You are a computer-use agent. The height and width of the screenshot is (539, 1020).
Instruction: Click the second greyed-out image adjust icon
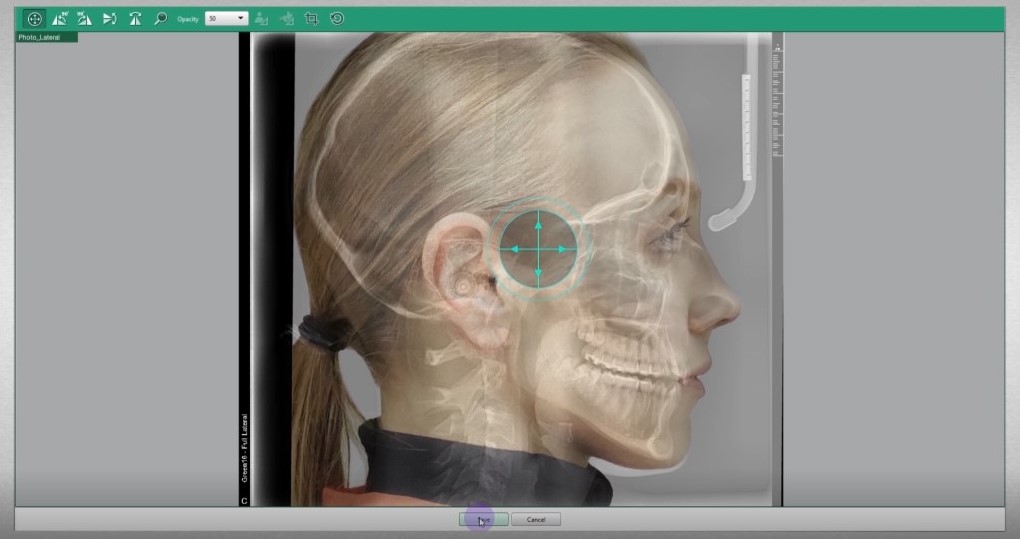[x=287, y=19]
